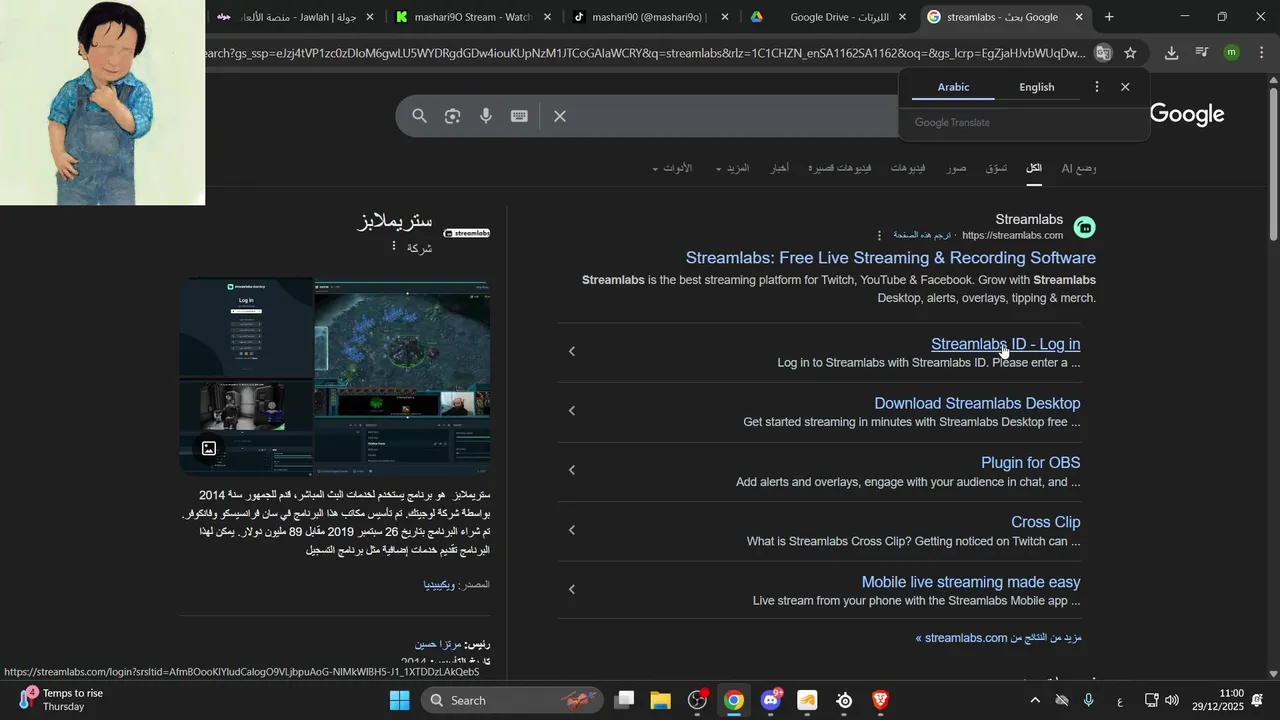Open Chrome downloads icon
This screenshot has width=1280, height=720.
(1171, 53)
